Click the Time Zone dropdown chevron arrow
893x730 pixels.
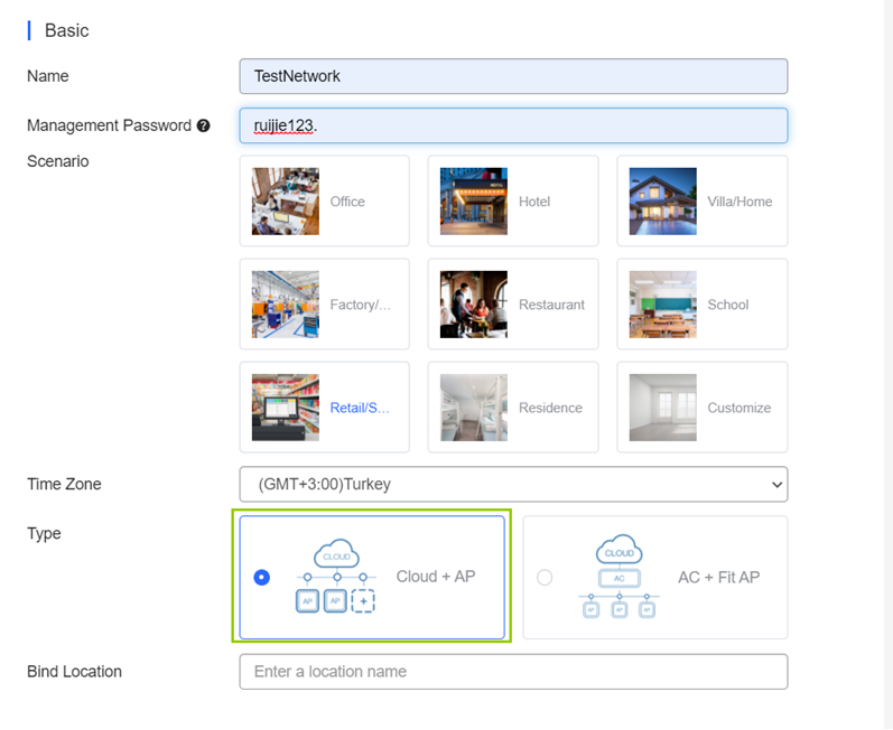pyautogui.click(x=776, y=484)
